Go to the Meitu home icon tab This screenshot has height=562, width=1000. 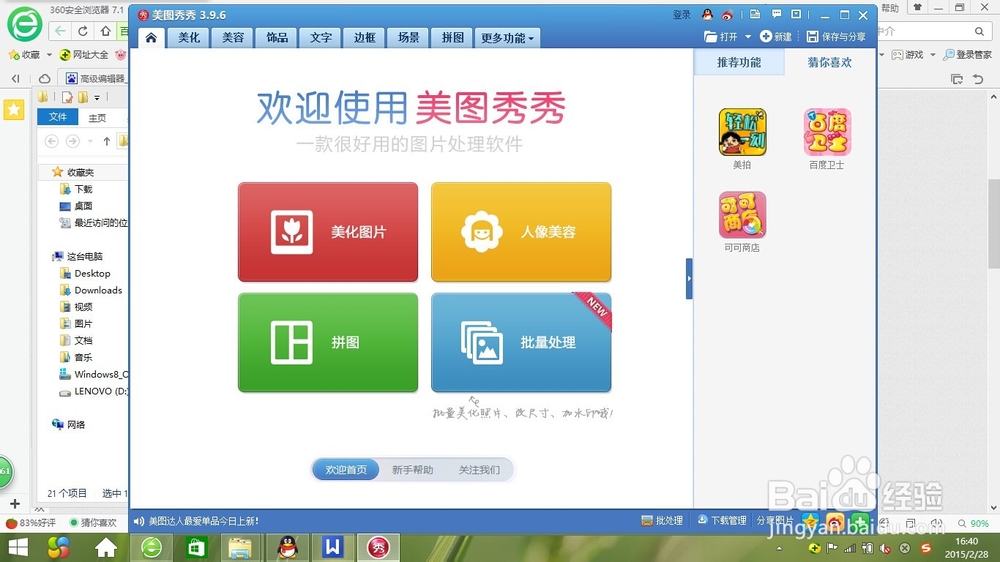point(151,38)
